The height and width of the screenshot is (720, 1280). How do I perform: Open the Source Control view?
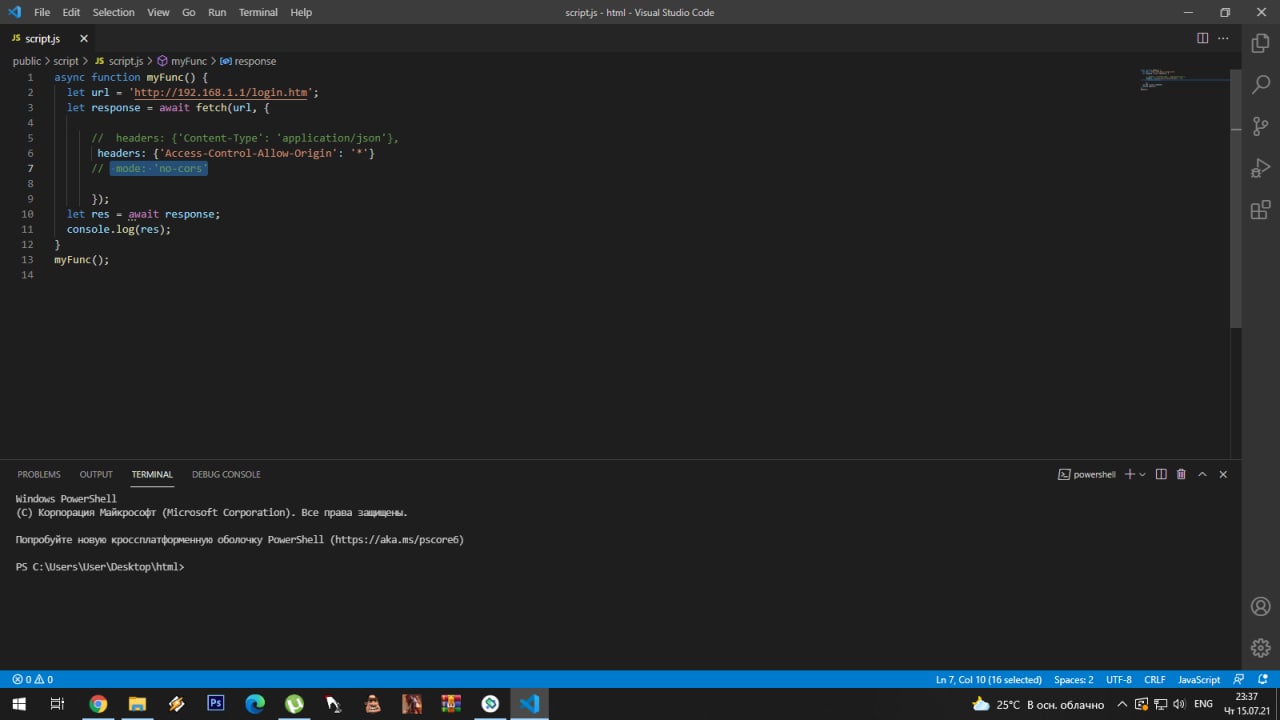1260,127
